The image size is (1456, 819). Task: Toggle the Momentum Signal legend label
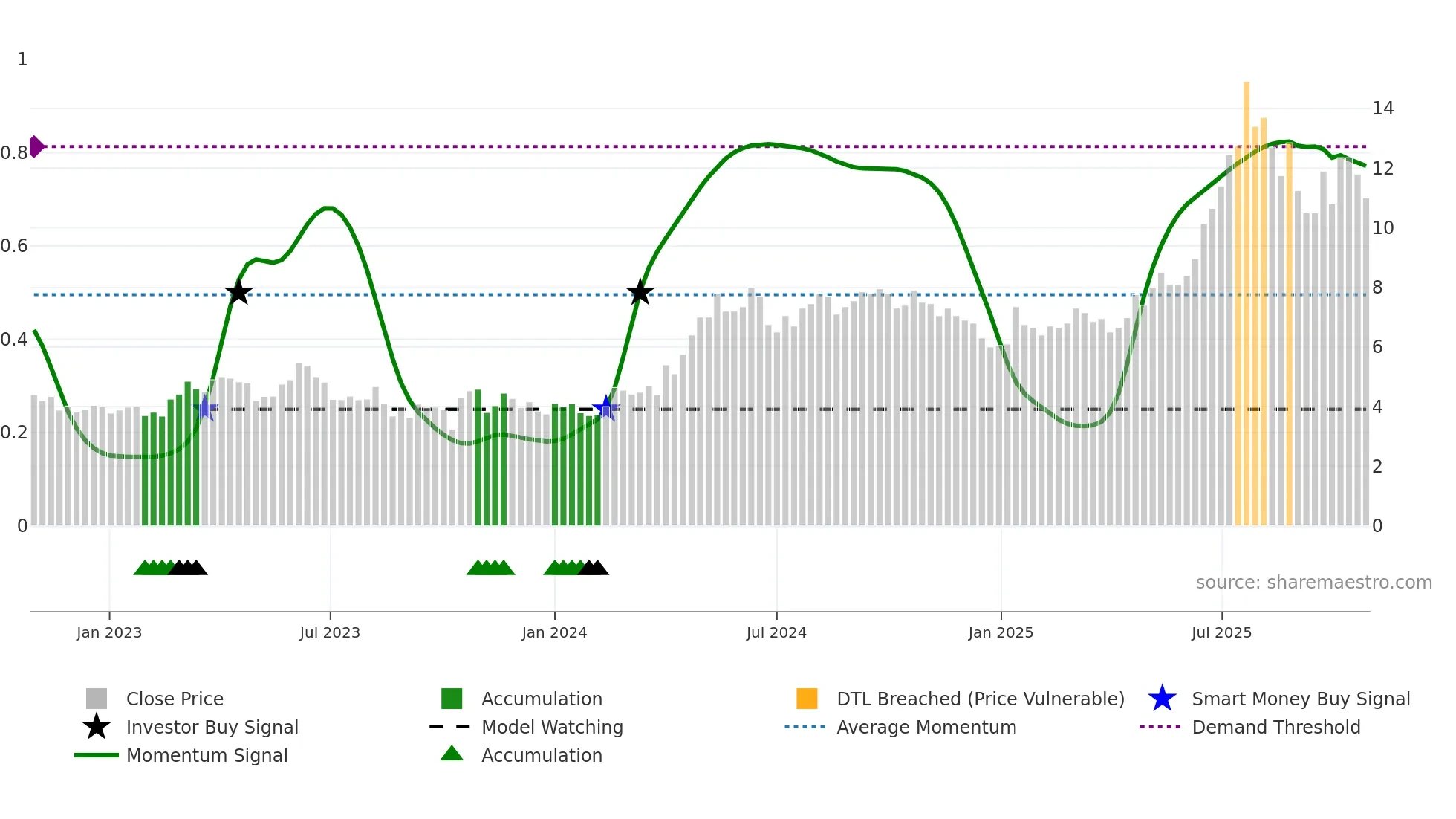point(207,755)
